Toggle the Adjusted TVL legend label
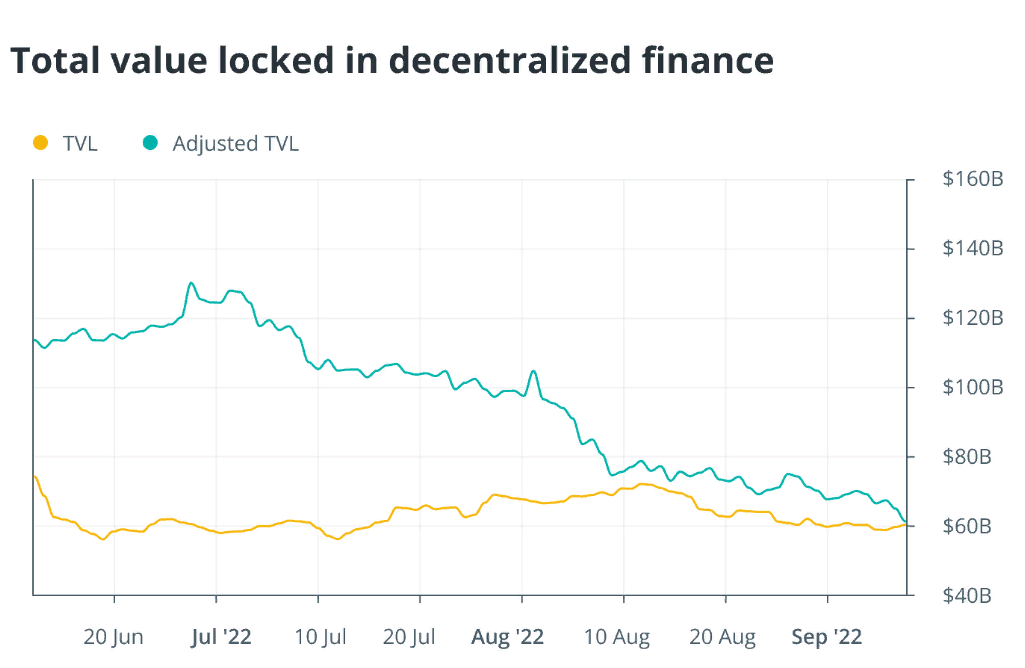Image resolution: width=1025 pixels, height=668 pixels. (x=235, y=143)
